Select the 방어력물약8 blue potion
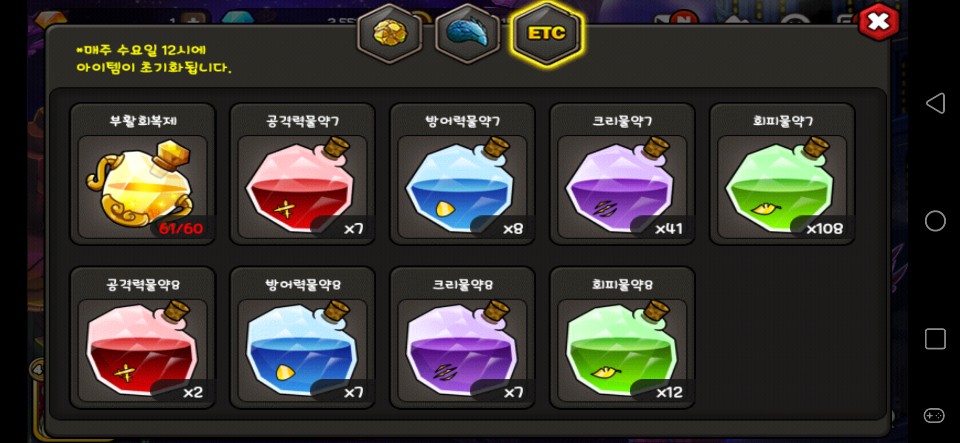960x443 pixels. point(302,338)
